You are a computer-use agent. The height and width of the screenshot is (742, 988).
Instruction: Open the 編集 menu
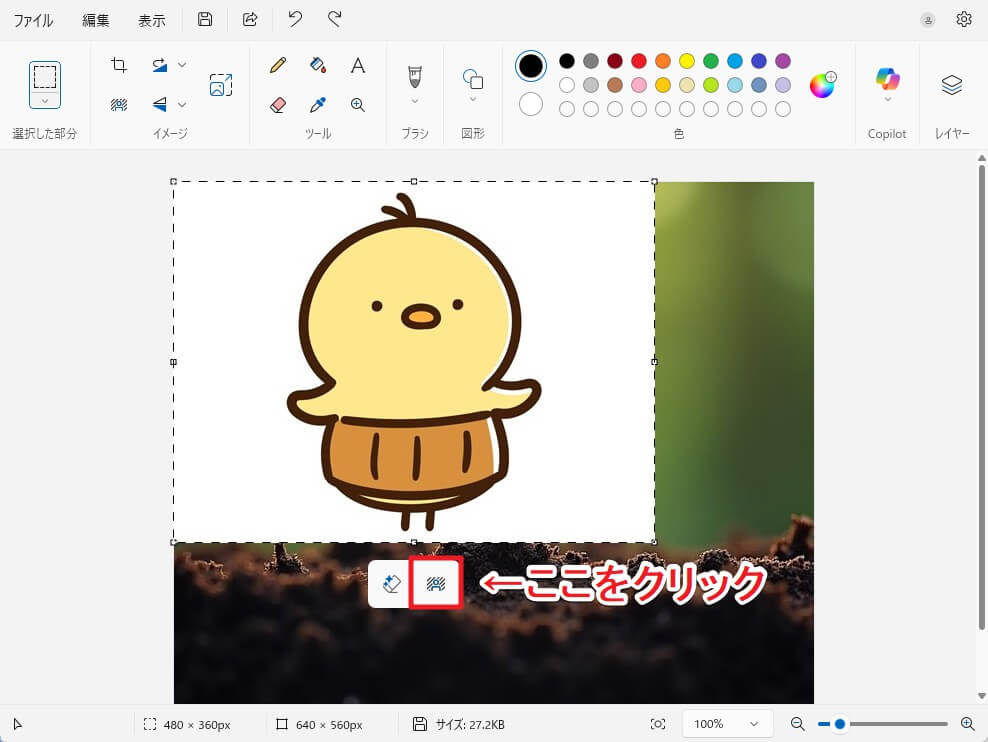pos(96,20)
